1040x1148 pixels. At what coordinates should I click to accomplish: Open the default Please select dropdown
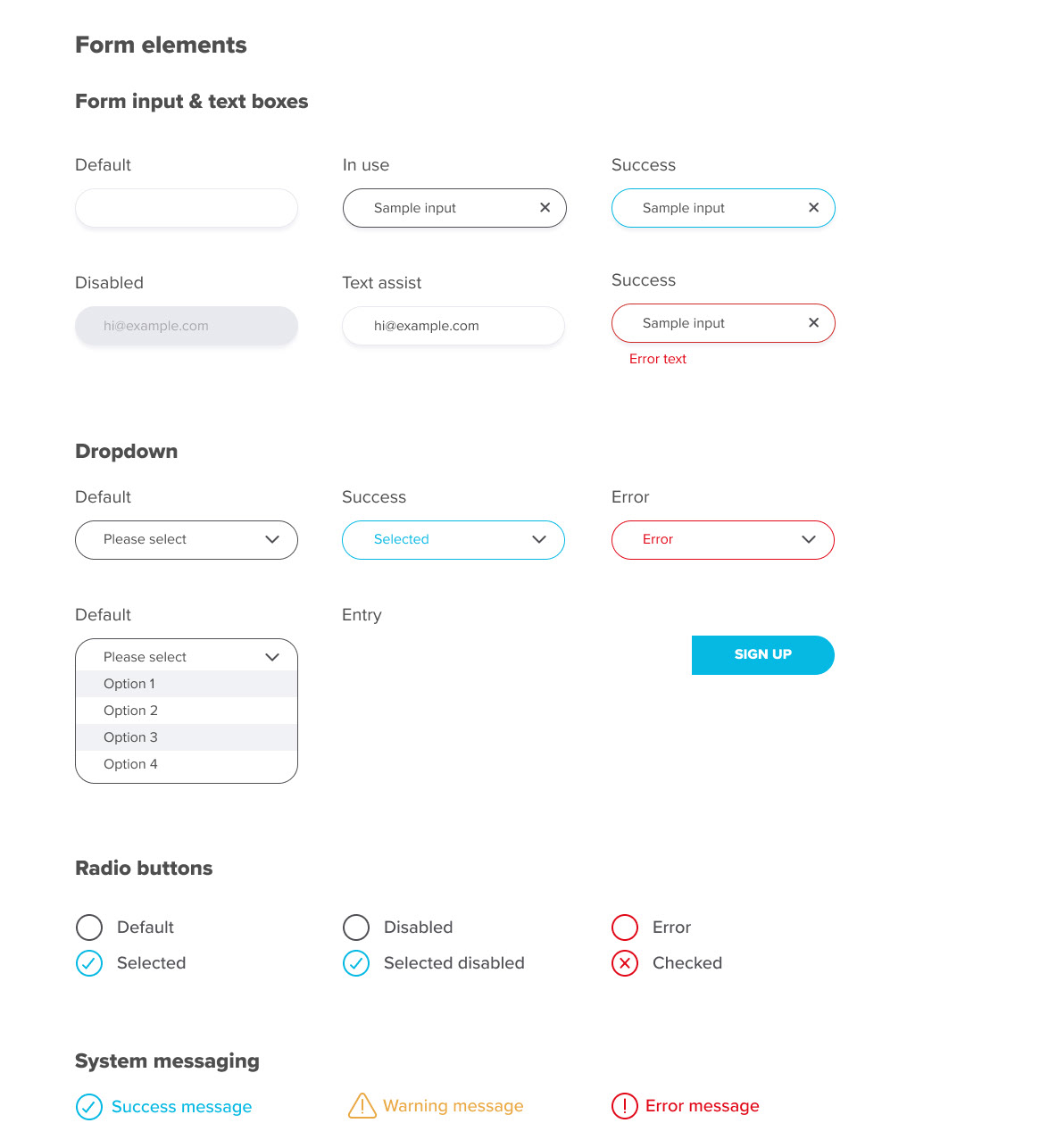(187, 540)
